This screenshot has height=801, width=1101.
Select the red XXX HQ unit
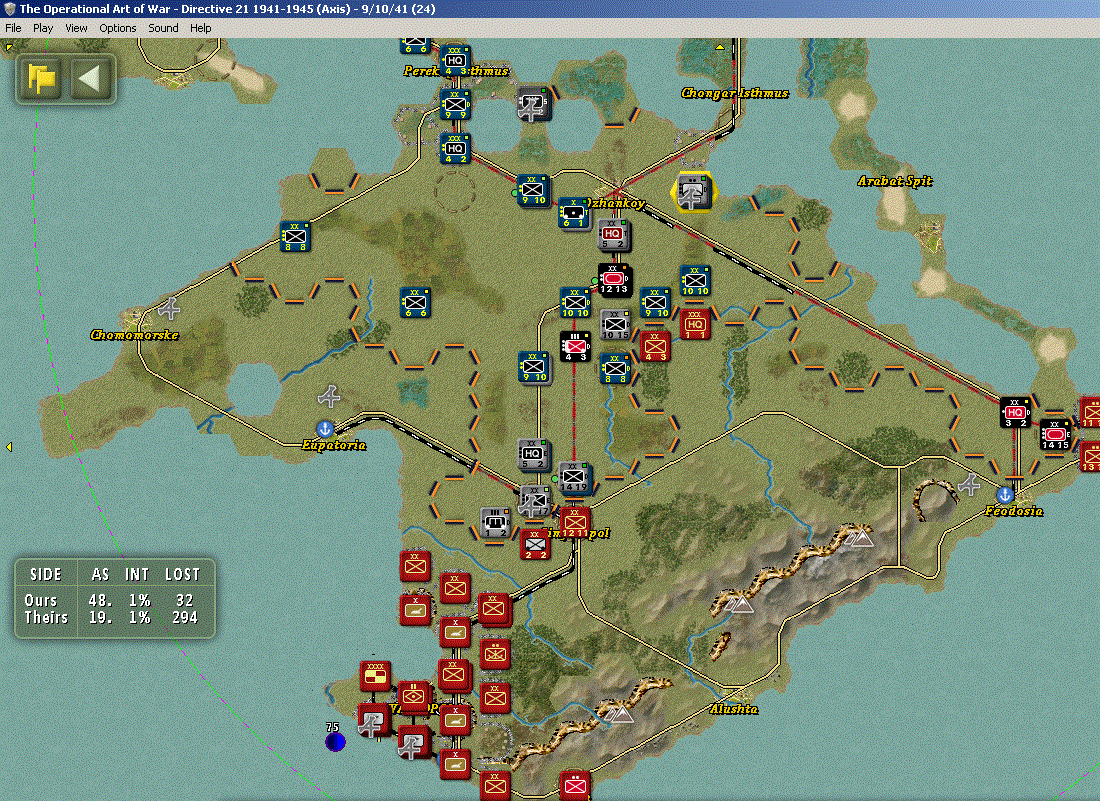695,324
